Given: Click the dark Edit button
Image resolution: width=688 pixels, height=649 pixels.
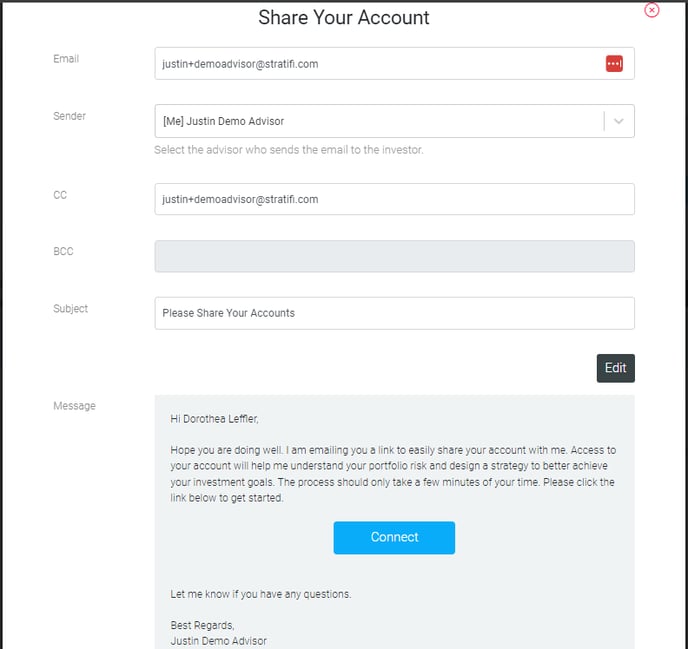Looking at the screenshot, I should point(615,368).
